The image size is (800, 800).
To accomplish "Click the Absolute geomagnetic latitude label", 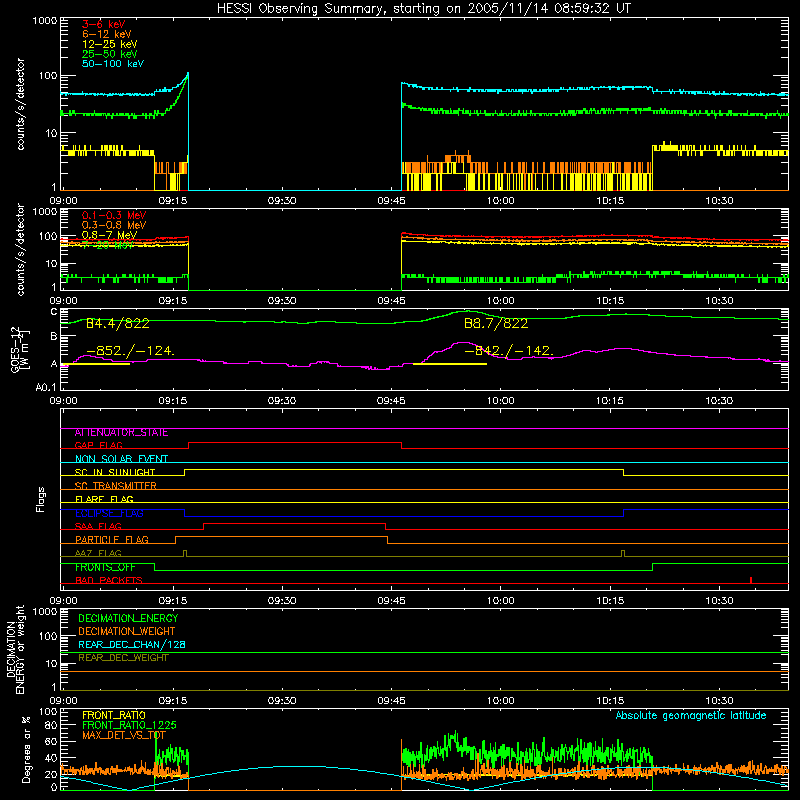I will pos(691,716).
